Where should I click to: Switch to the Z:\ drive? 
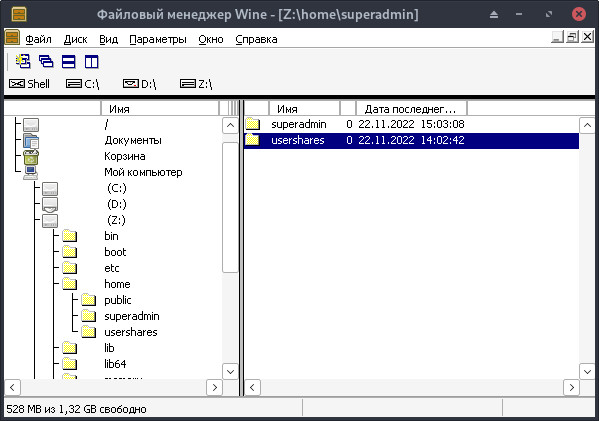tap(196, 84)
